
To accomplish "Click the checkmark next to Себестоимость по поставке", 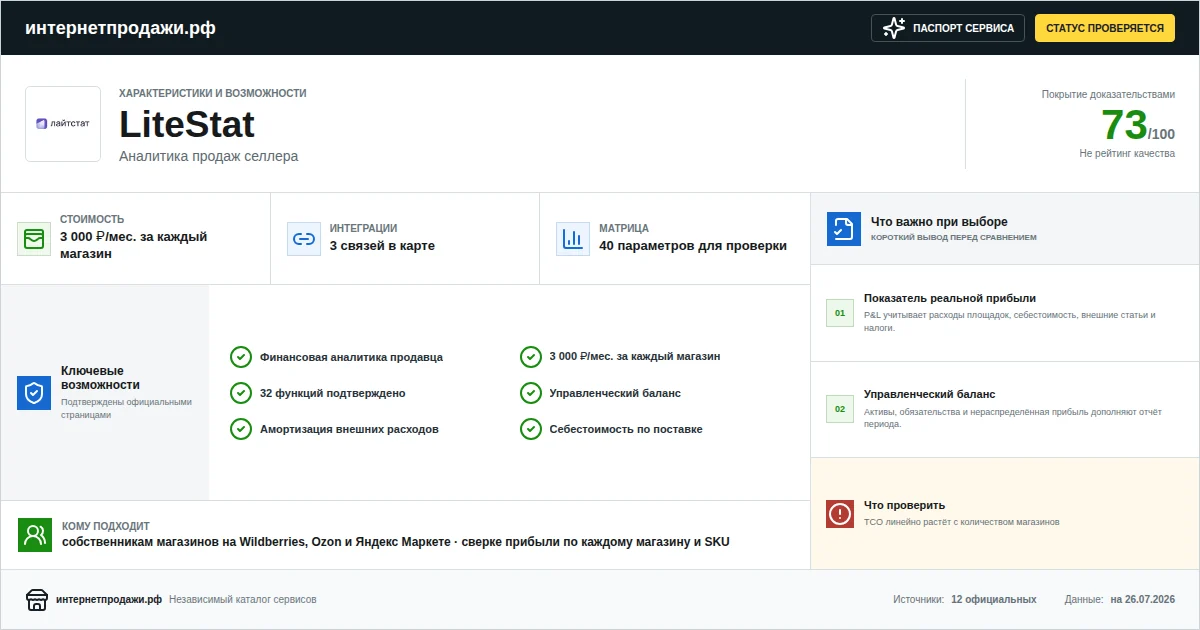I will (531, 429).
